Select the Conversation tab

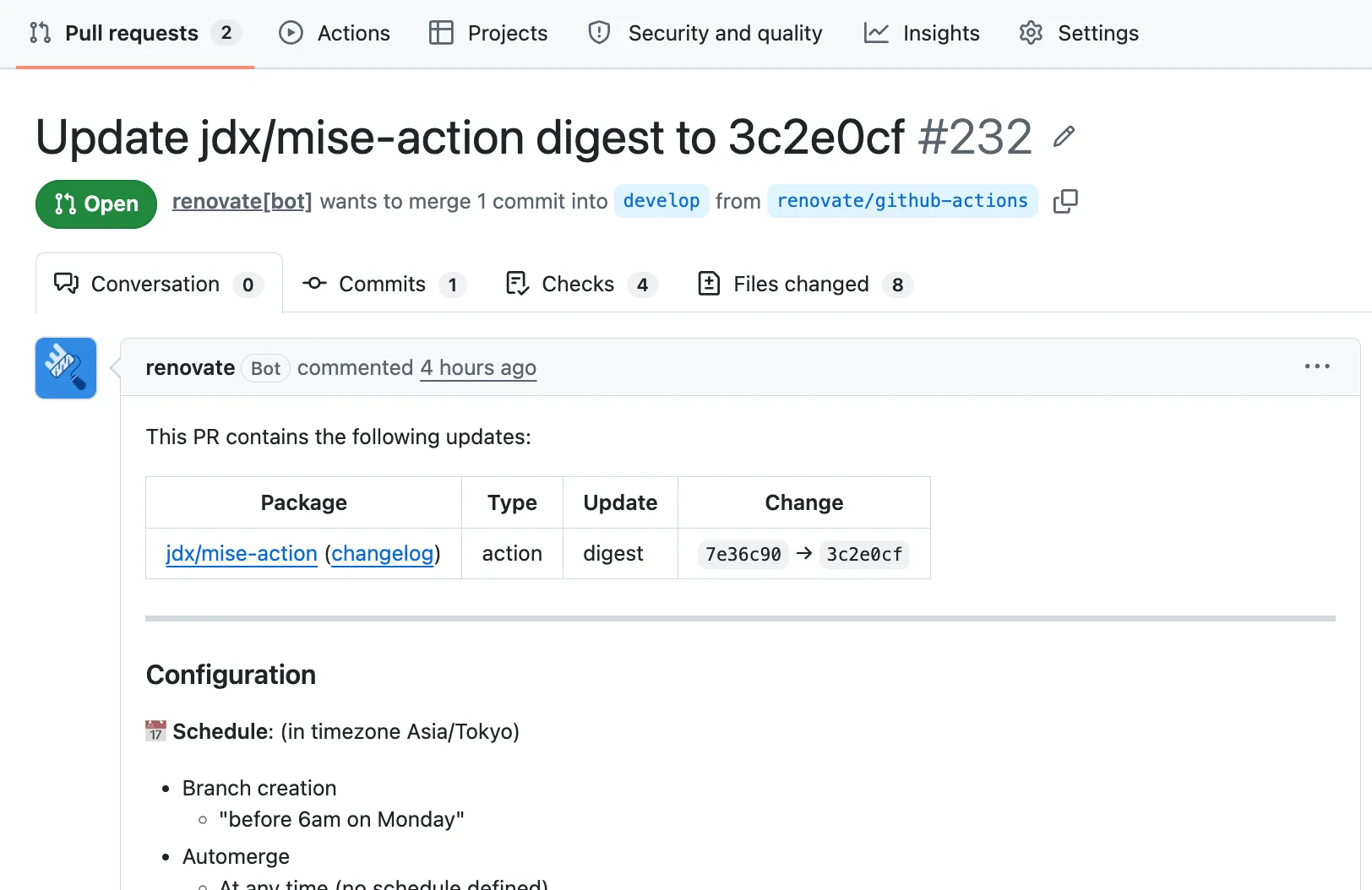pyautogui.click(x=159, y=284)
